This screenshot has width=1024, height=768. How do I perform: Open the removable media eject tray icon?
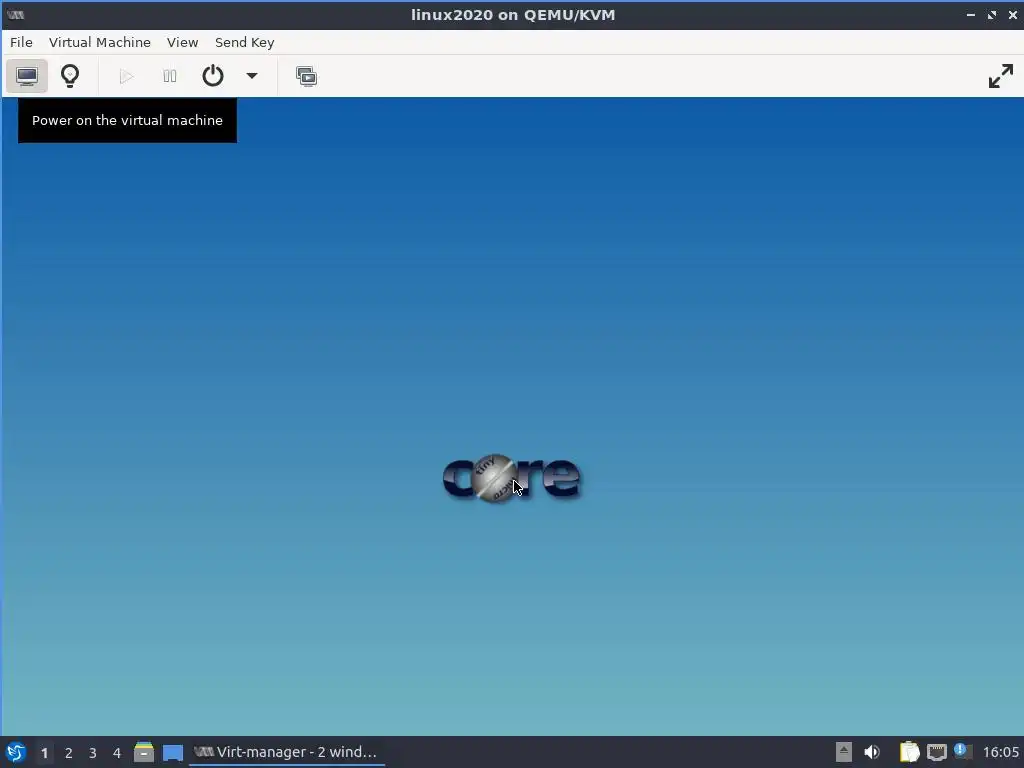coord(844,752)
